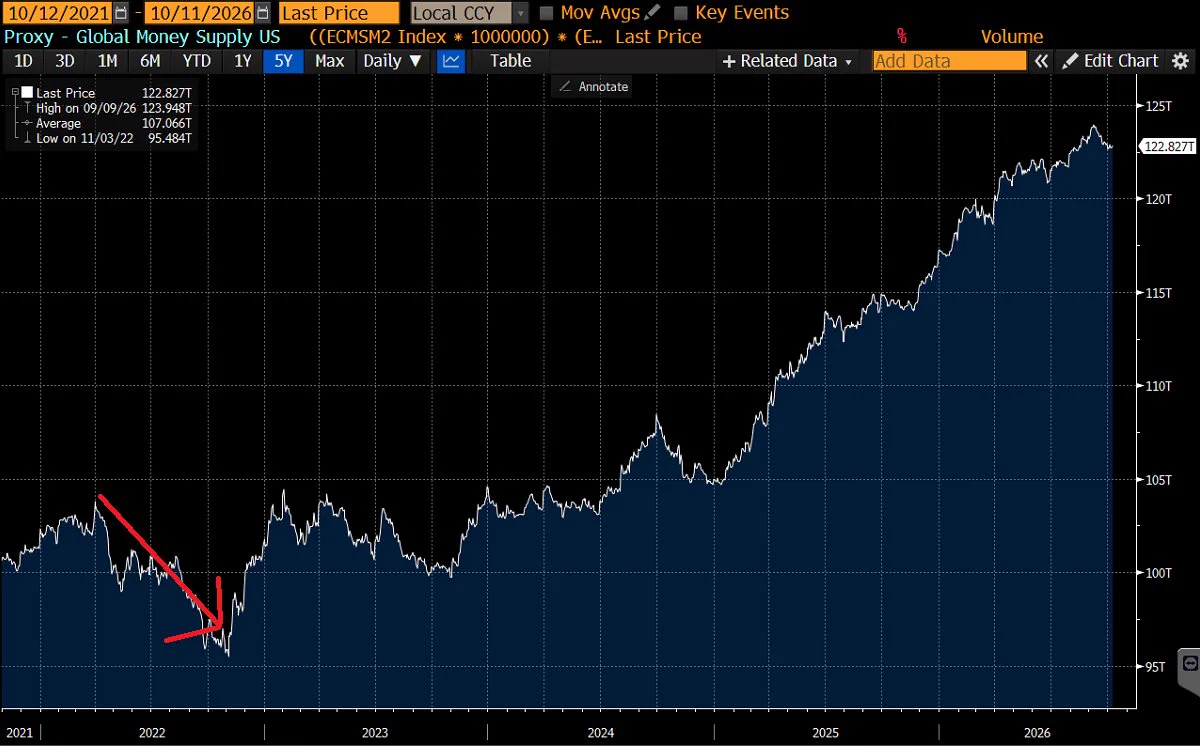Screen dimensions: 1200x746
Task: Click the 105T y-axis label
Action: click(x=1158, y=479)
